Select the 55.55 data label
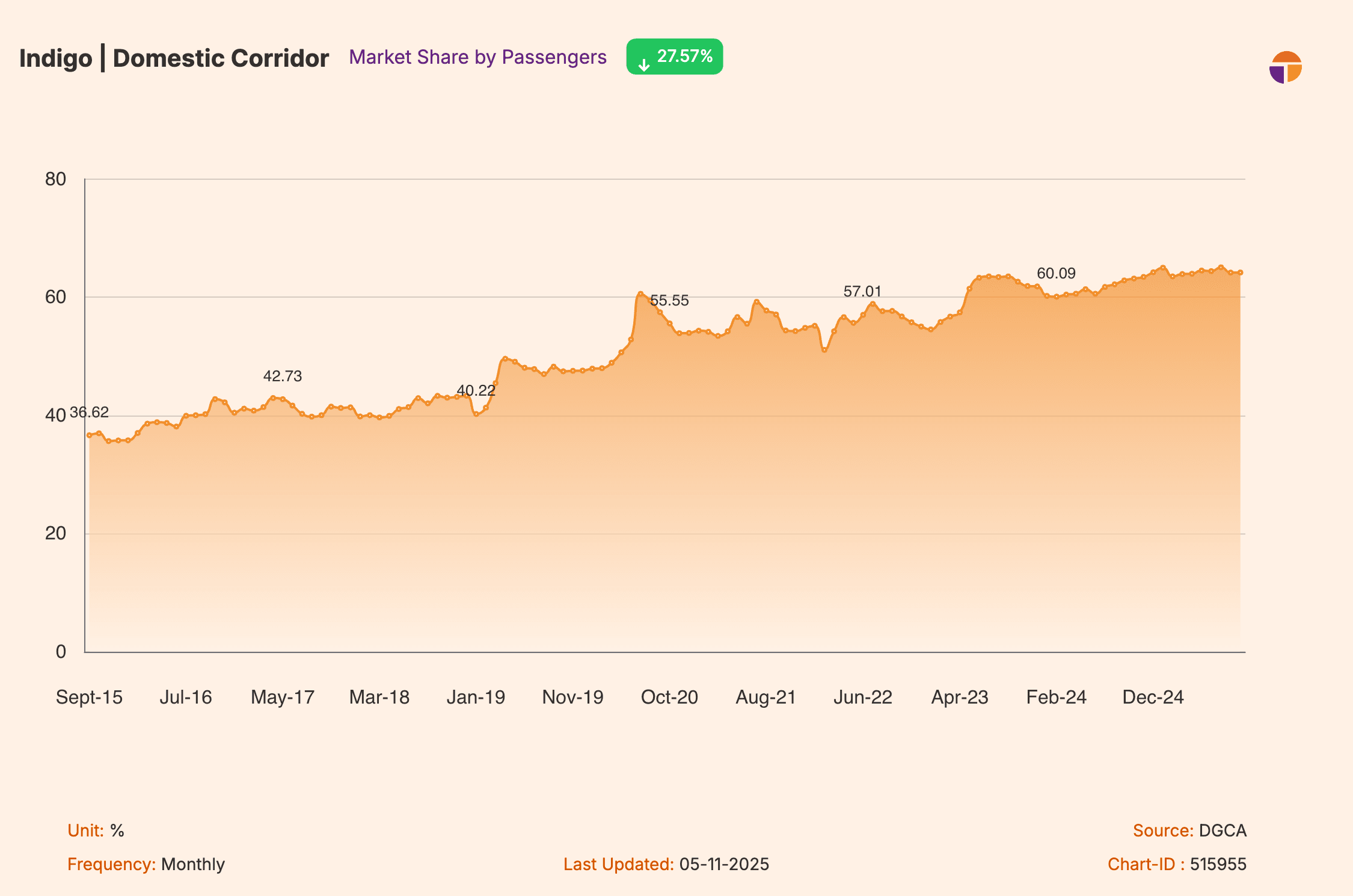1353x896 pixels. (669, 301)
